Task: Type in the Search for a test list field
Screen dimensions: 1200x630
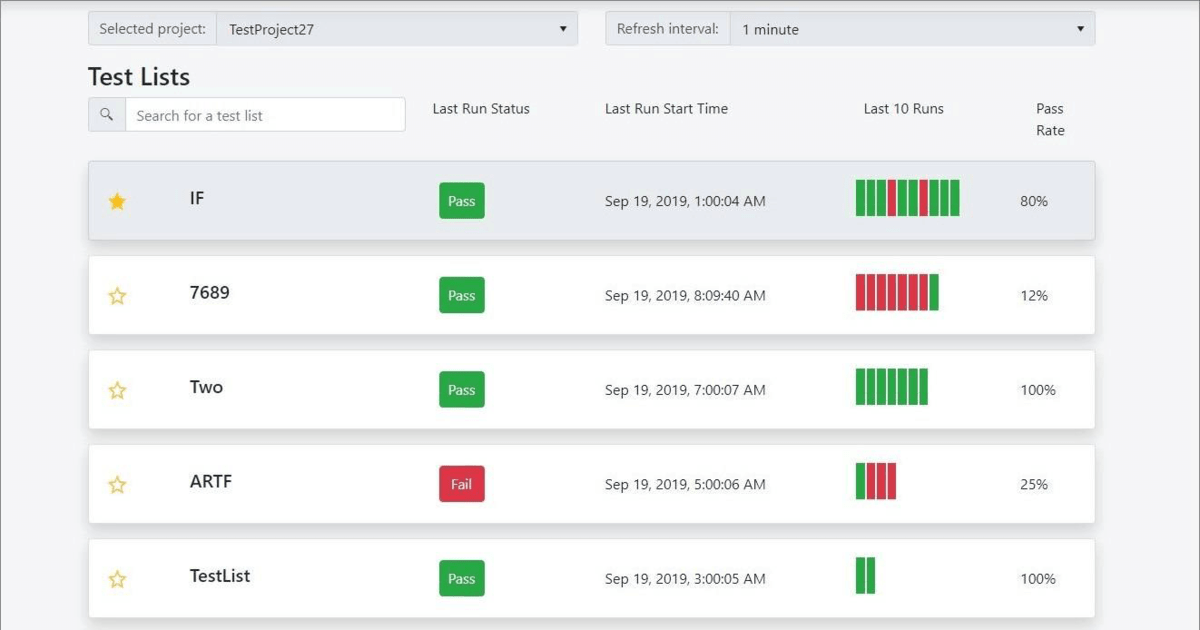Action: (265, 115)
